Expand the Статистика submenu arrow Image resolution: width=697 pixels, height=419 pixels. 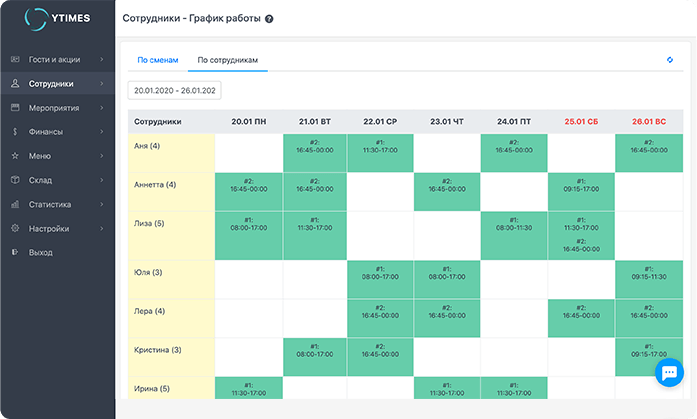coord(102,204)
